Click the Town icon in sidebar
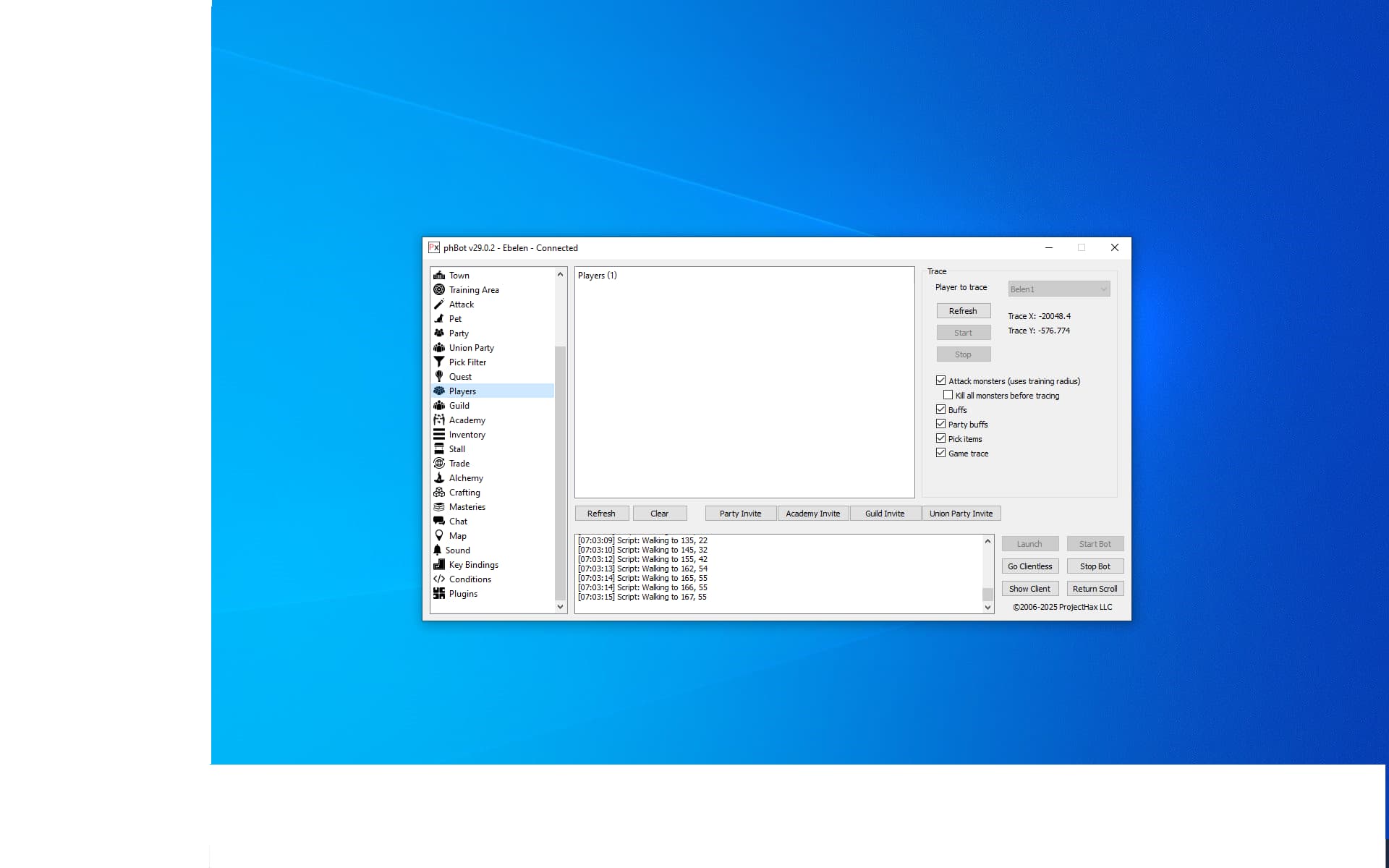This screenshot has width=1389, height=868. click(439, 276)
